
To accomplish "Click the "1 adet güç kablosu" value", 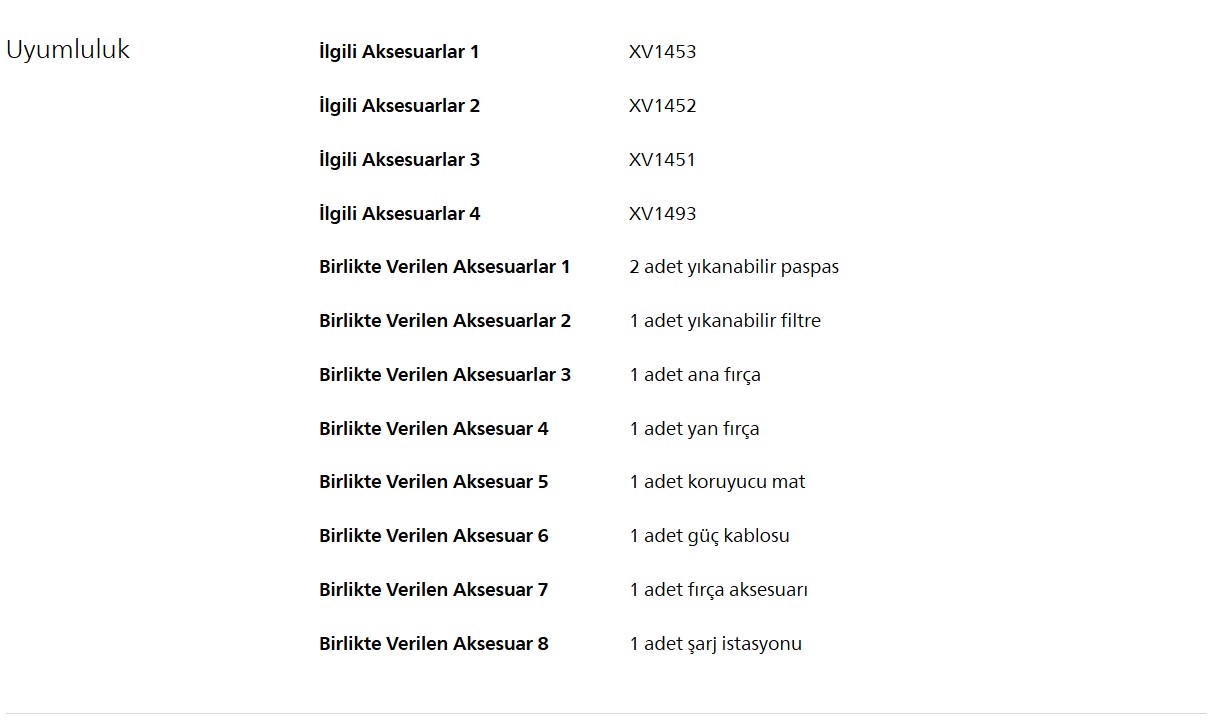I will [709, 536].
